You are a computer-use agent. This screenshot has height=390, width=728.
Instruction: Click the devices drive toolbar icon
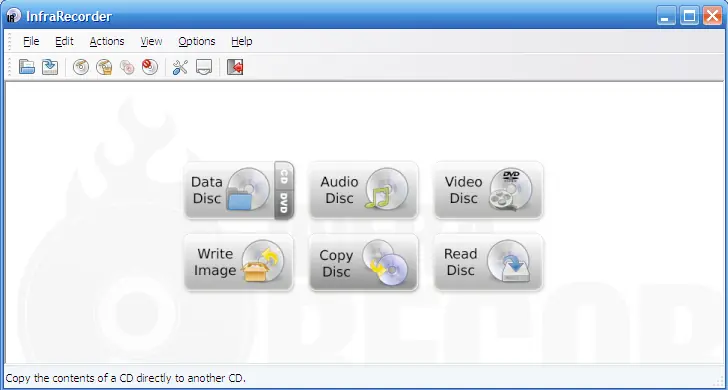coord(203,67)
